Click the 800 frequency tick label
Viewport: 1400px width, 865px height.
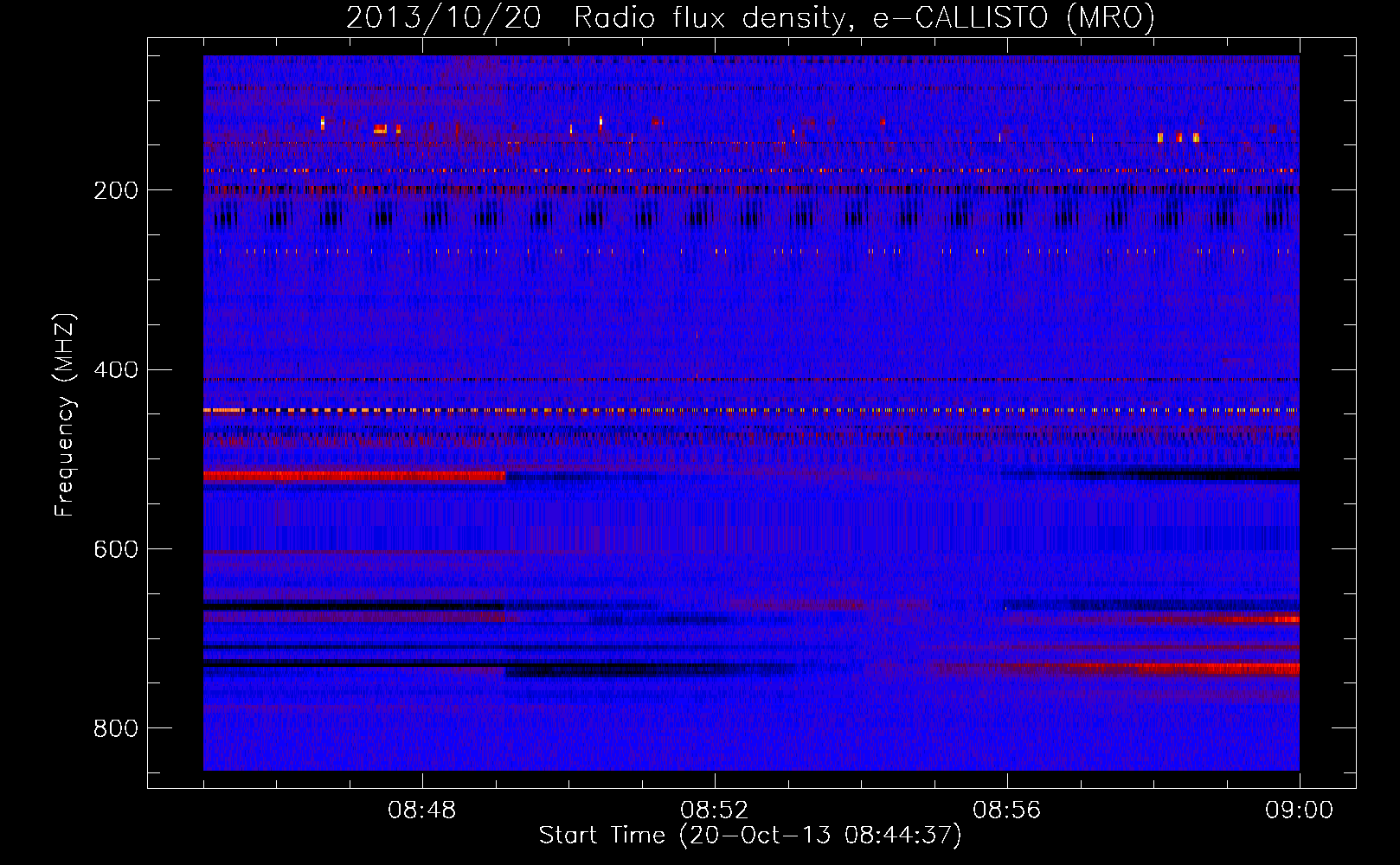coord(116,728)
